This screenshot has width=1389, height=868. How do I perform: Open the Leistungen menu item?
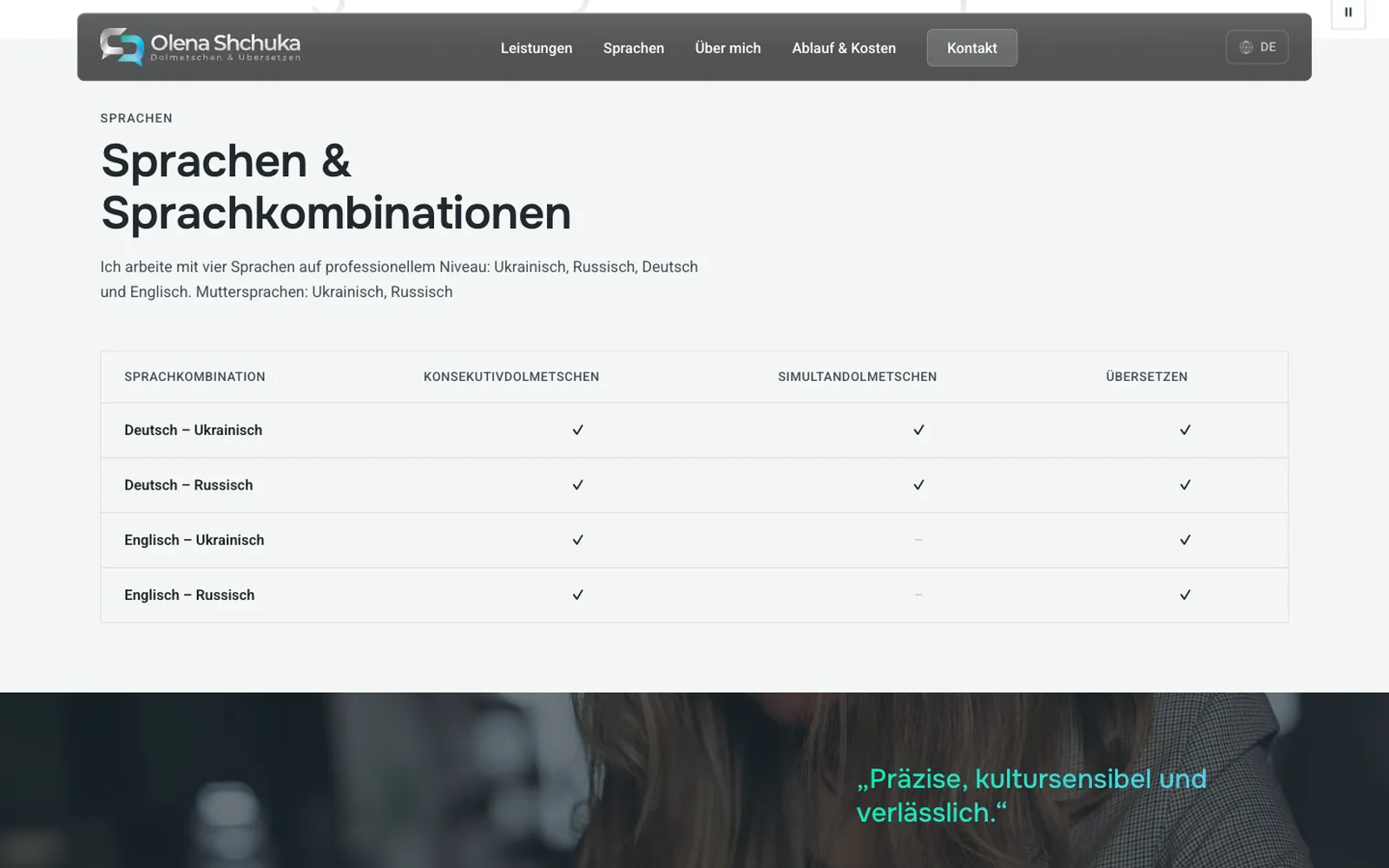click(537, 48)
